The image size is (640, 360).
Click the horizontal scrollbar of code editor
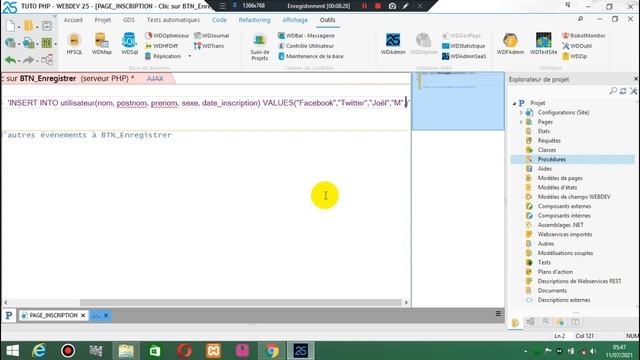pos(240,302)
